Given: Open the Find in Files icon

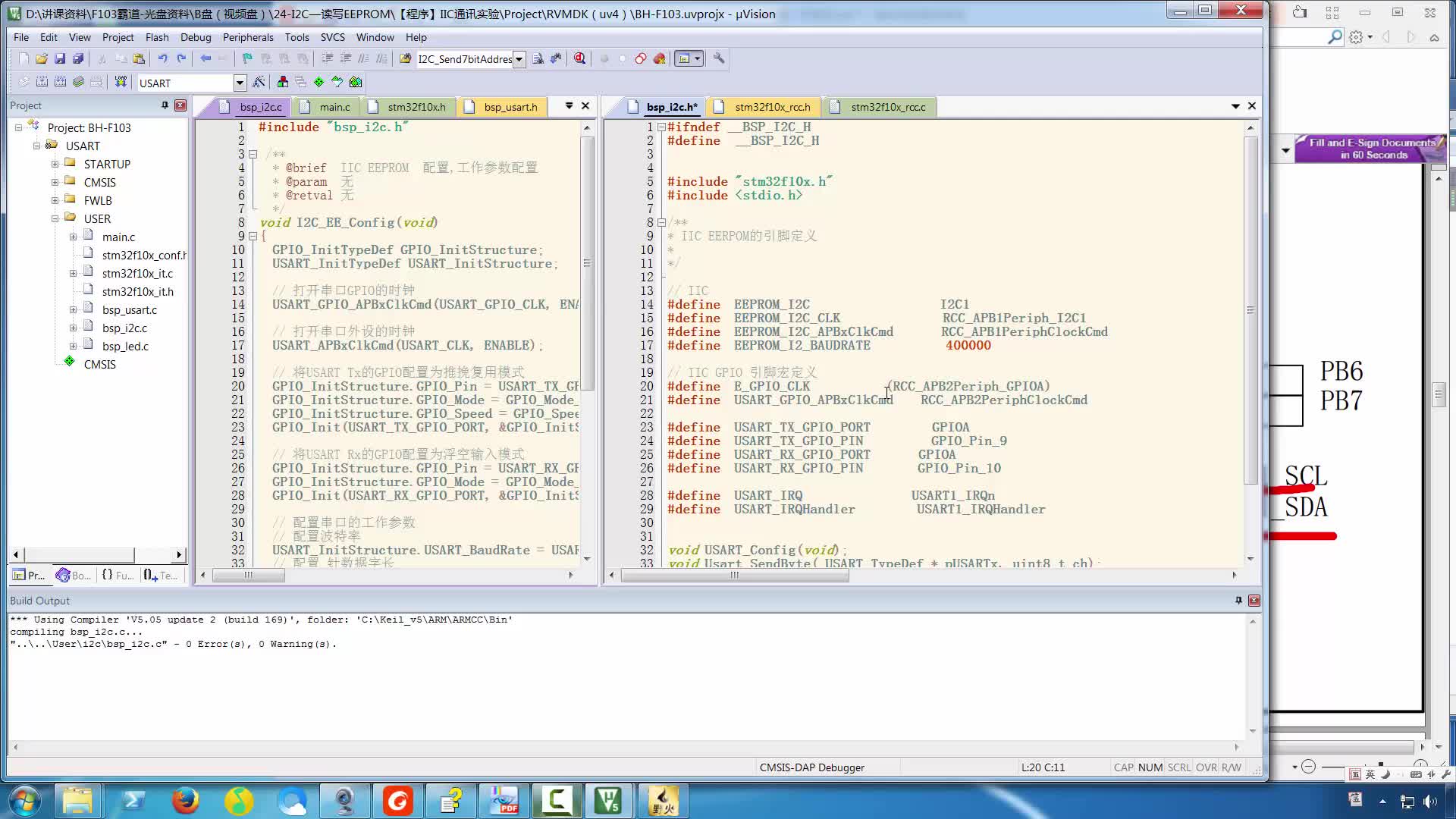Looking at the screenshot, I should 405,58.
